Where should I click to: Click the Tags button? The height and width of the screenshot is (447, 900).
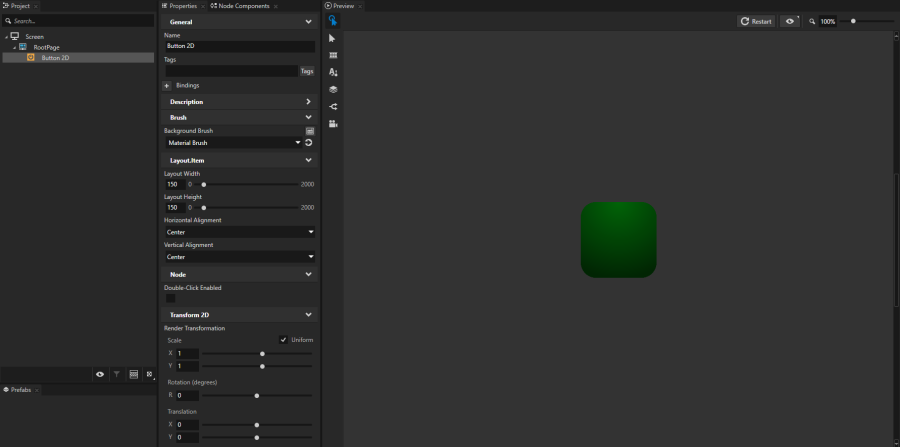coord(307,71)
